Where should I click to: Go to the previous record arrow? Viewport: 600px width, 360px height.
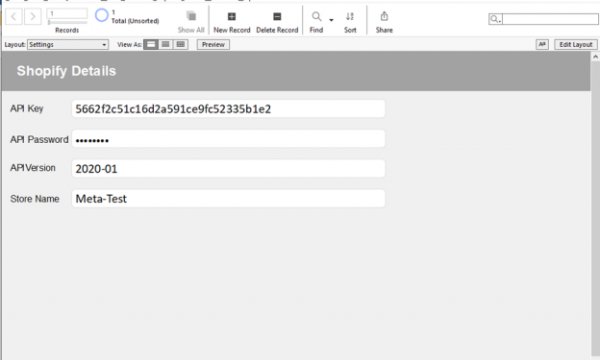point(13,16)
